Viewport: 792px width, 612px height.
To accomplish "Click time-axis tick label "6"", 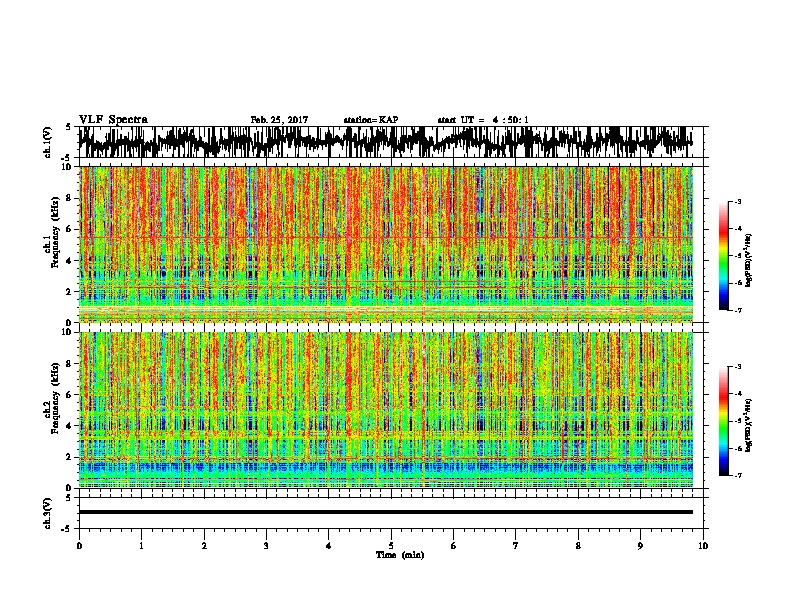I will pyautogui.click(x=454, y=546).
